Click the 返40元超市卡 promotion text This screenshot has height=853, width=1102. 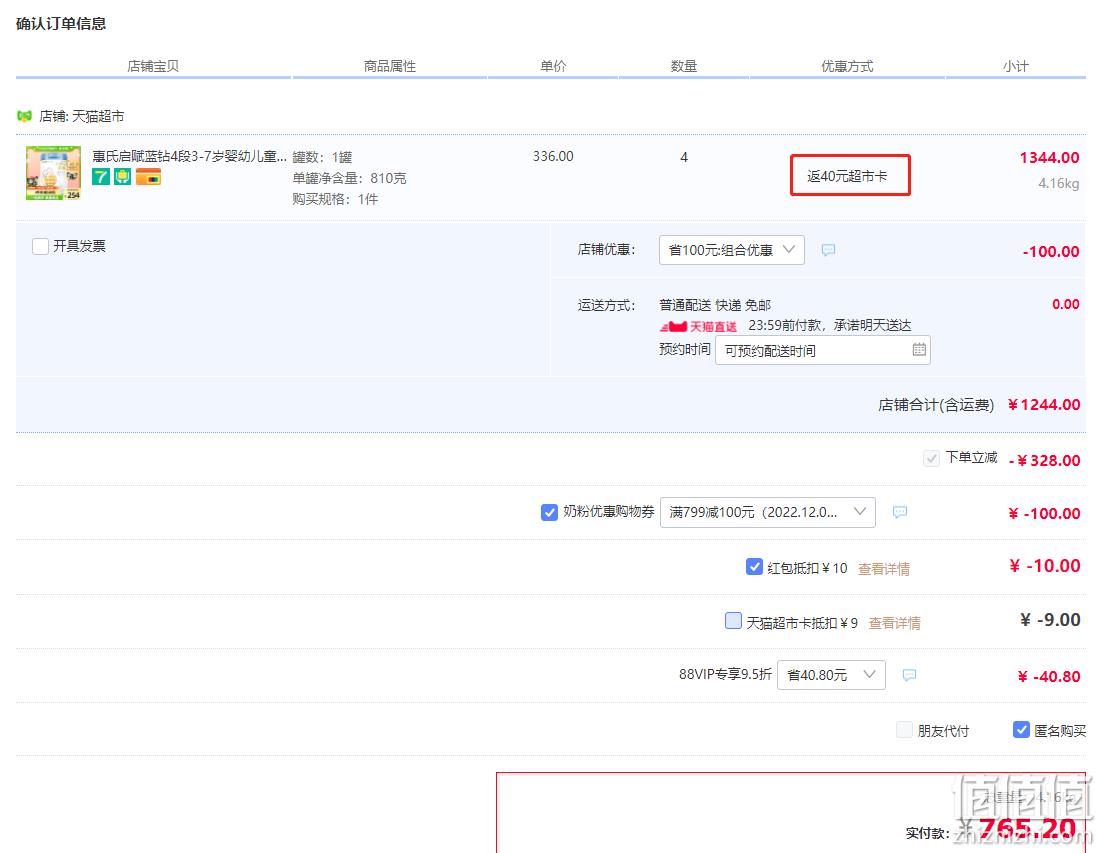[x=847, y=176]
